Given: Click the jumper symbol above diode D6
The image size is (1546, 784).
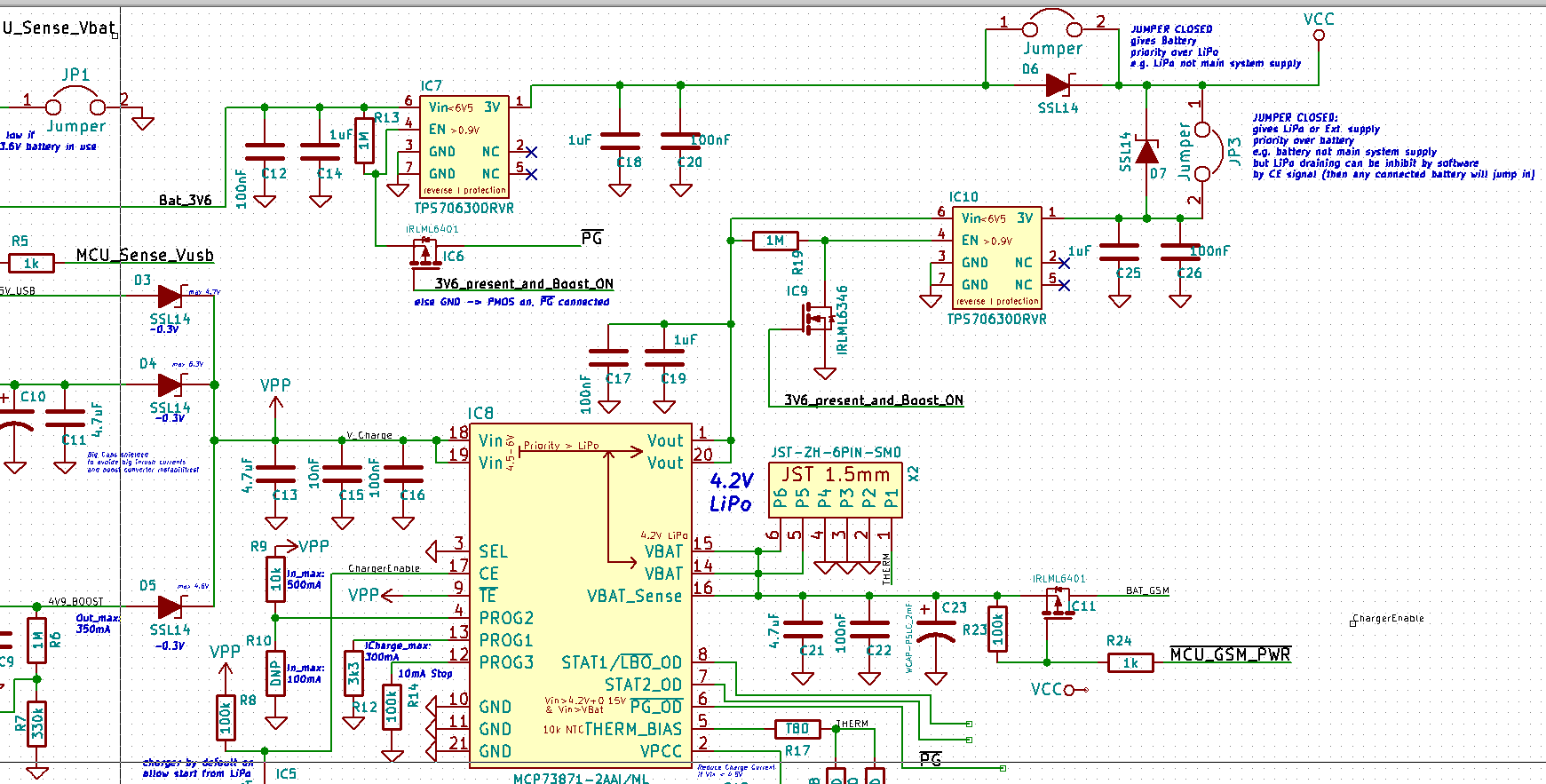Looking at the screenshot, I should click(1052, 24).
